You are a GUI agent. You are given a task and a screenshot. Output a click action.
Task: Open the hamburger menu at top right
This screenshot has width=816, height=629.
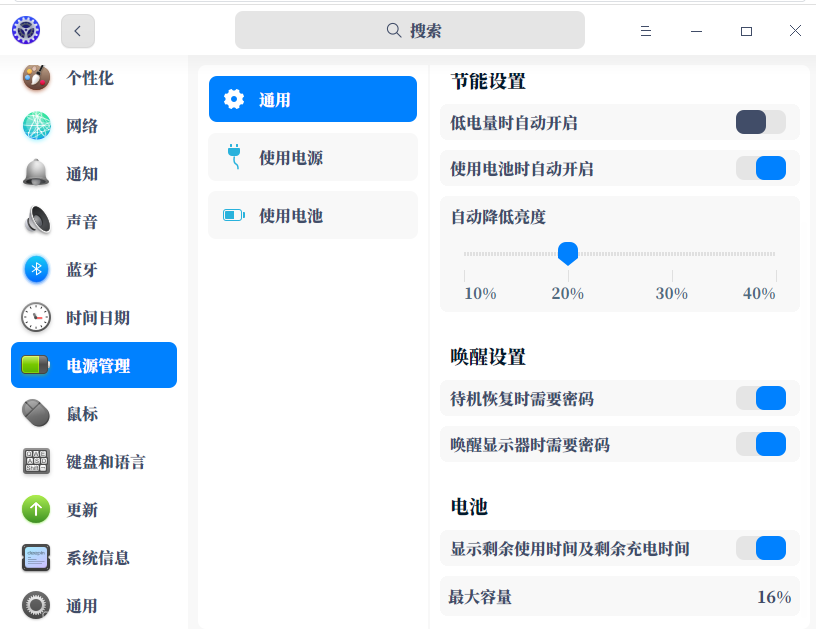pos(645,31)
